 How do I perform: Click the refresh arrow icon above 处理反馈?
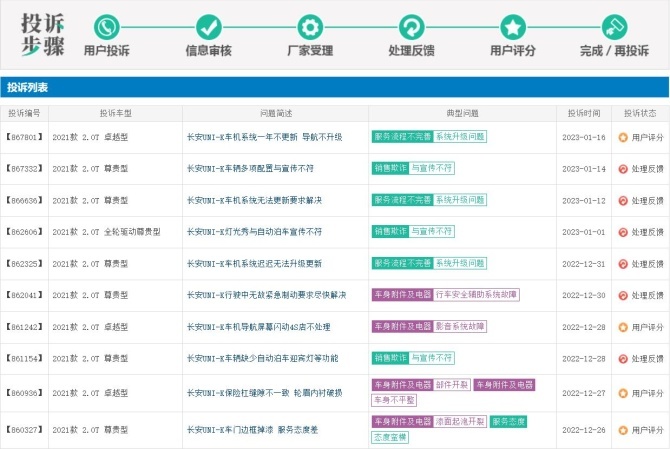click(x=411, y=27)
